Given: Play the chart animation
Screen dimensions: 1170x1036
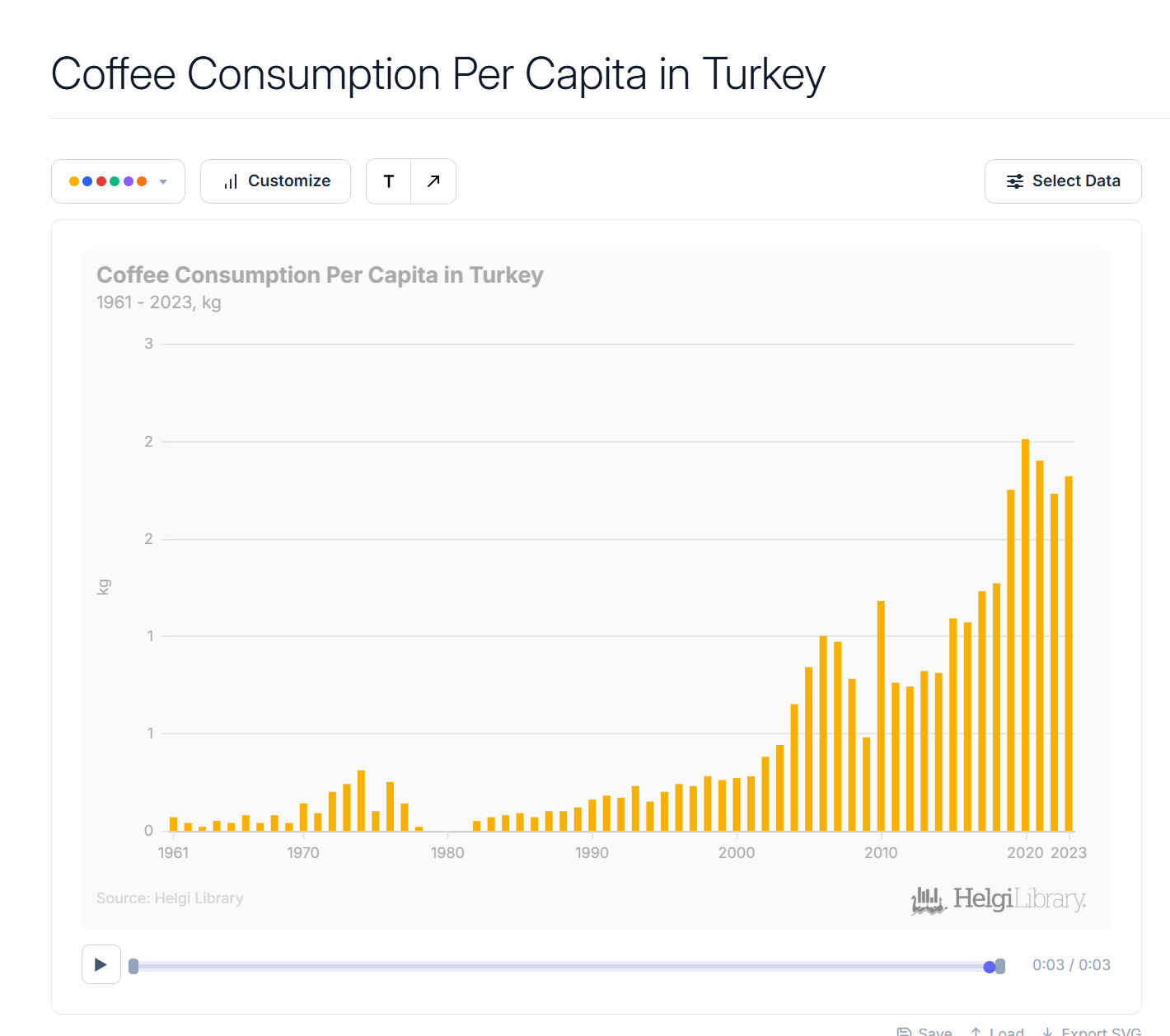Looking at the screenshot, I should click(x=101, y=964).
